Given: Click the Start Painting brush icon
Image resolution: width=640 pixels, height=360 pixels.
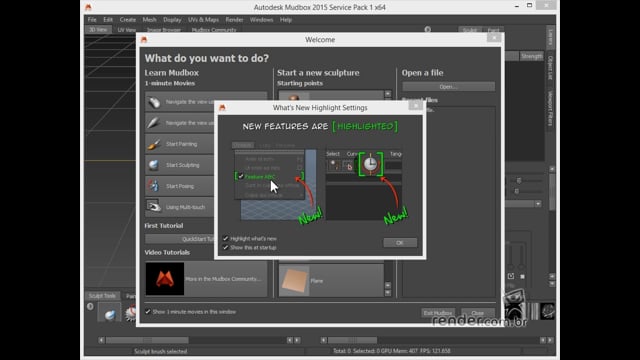Looking at the screenshot, I should 154,144.
